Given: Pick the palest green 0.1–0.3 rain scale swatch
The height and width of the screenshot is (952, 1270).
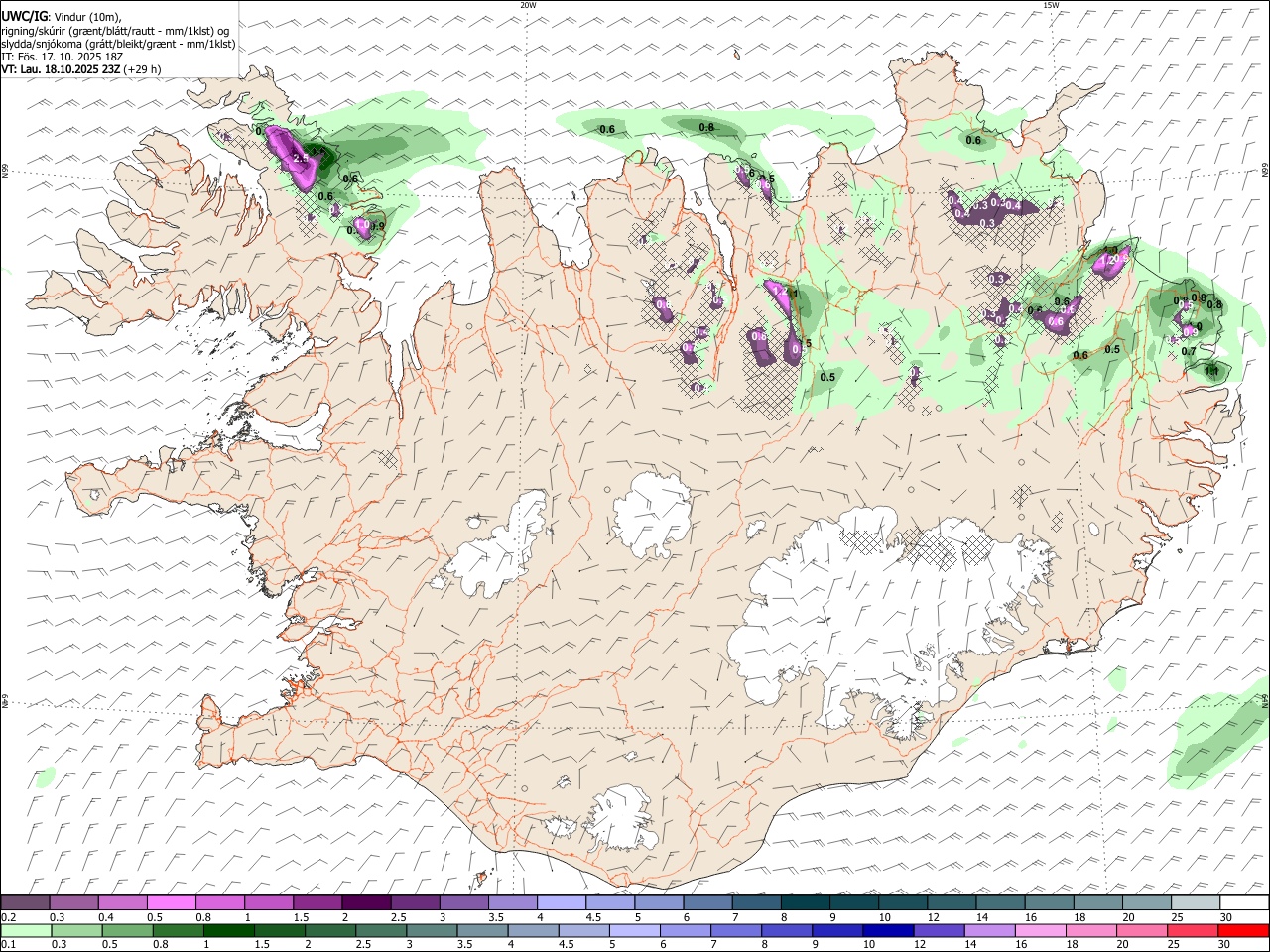Looking at the screenshot, I should 27,930.
